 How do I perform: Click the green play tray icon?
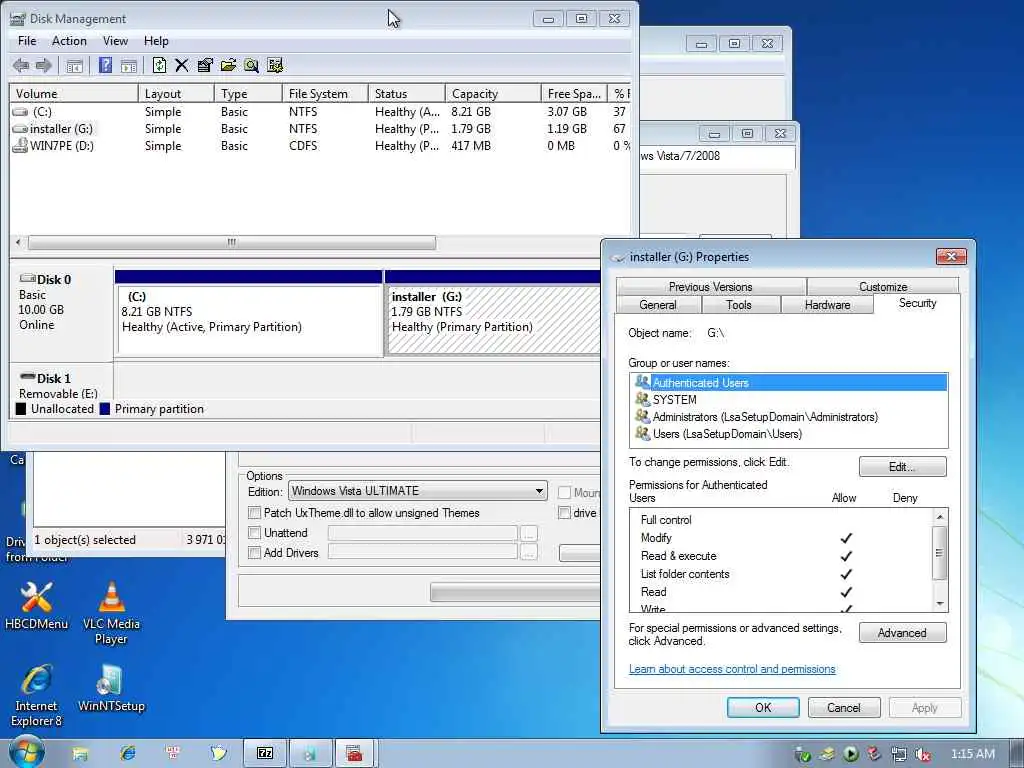[x=851, y=754]
